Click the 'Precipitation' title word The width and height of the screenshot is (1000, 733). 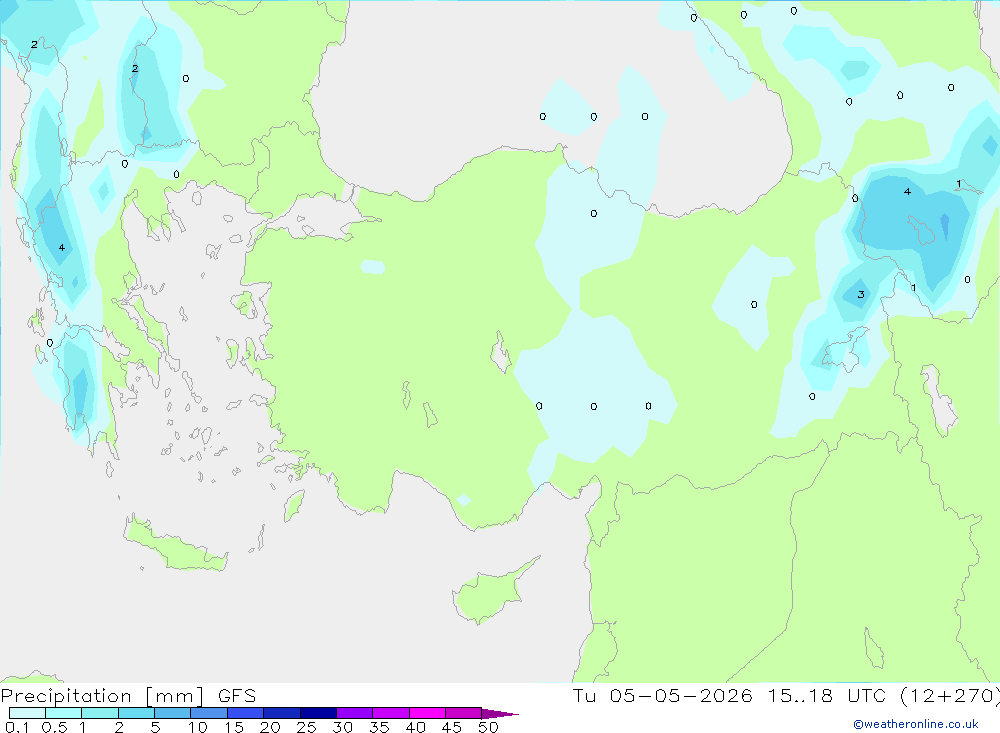point(66,696)
